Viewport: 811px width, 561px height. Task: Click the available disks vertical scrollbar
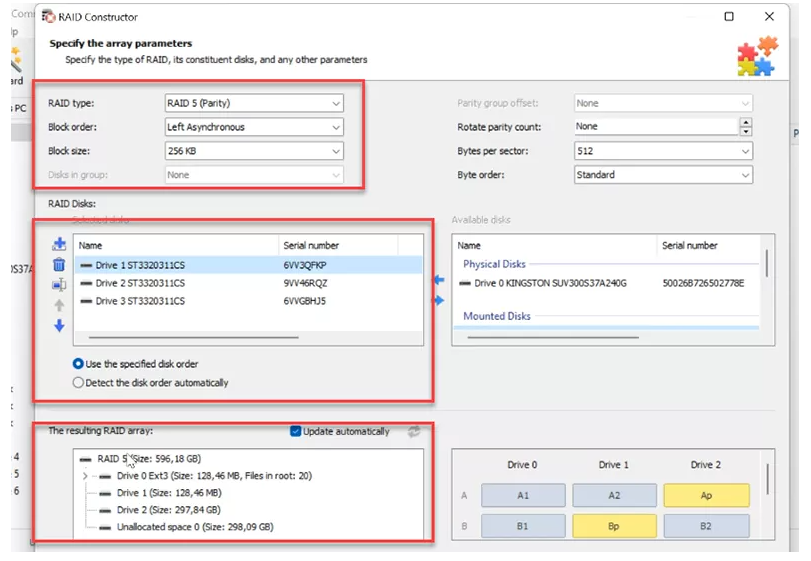click(x=767, y=263)
